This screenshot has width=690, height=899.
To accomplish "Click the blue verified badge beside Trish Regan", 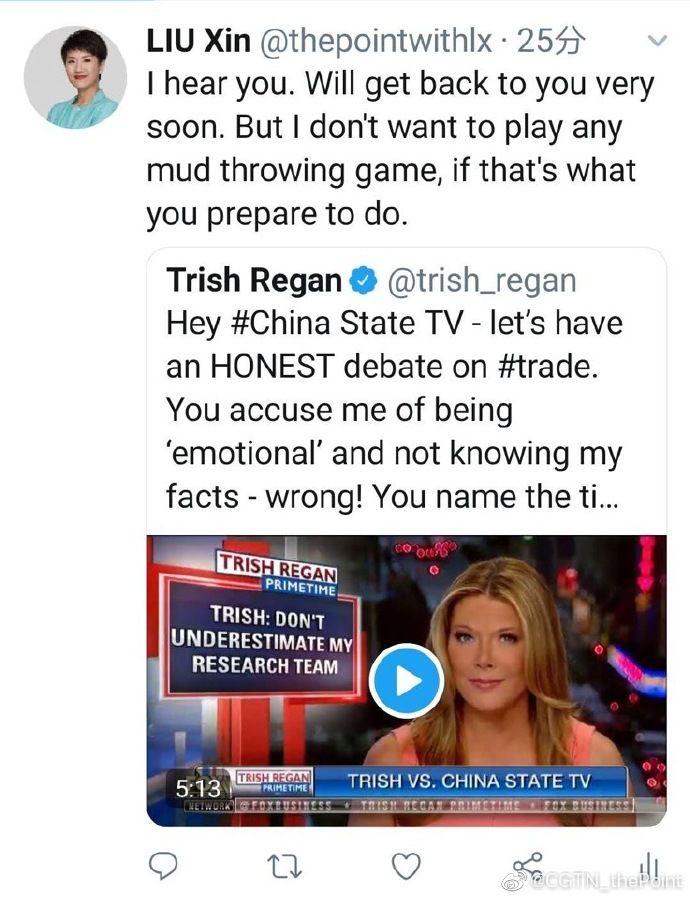I will (360, 281).
